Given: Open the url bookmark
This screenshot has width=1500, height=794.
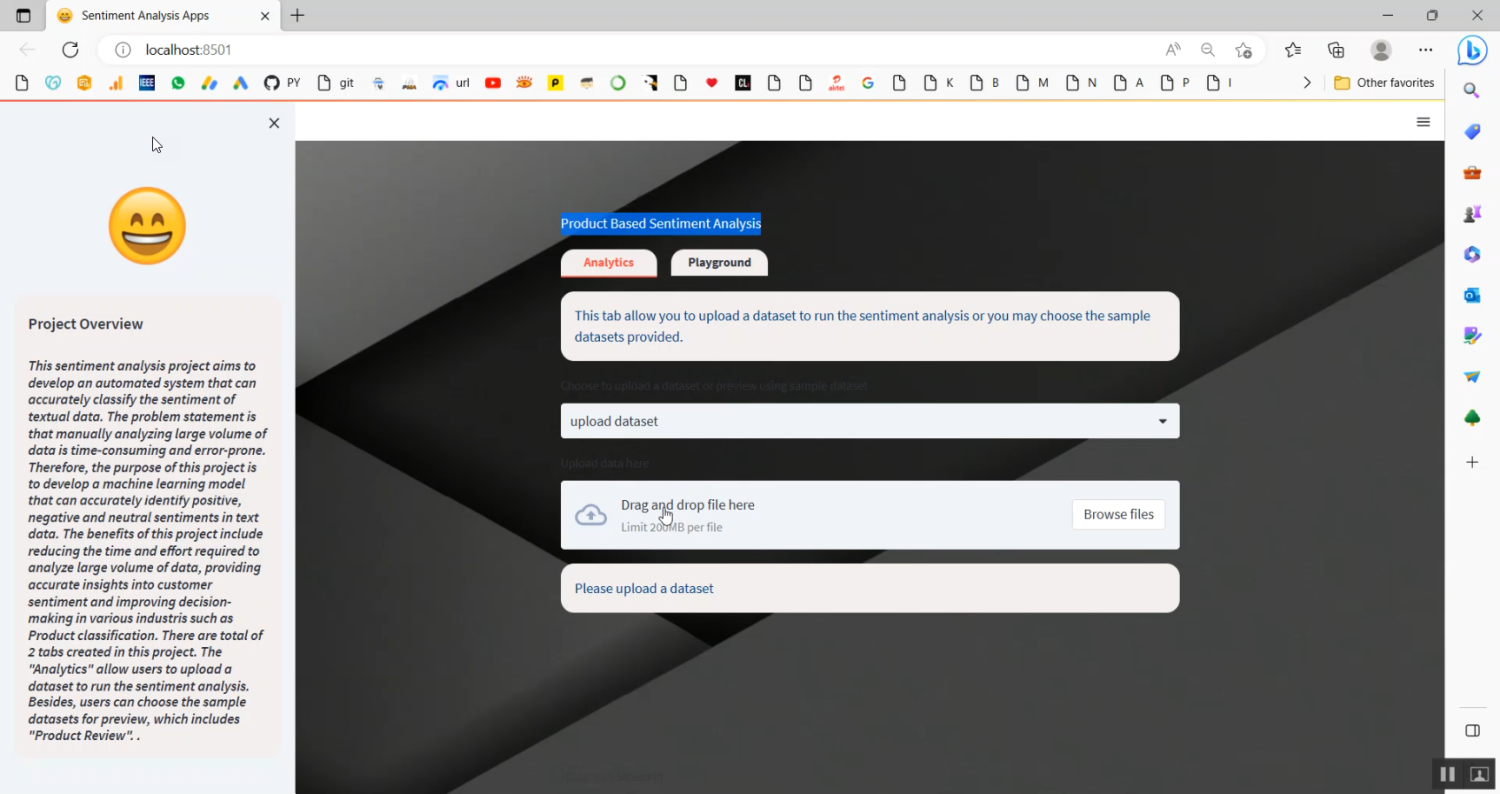Looking at the screenshot, I should pyautogui.click(x=451, y=83).
